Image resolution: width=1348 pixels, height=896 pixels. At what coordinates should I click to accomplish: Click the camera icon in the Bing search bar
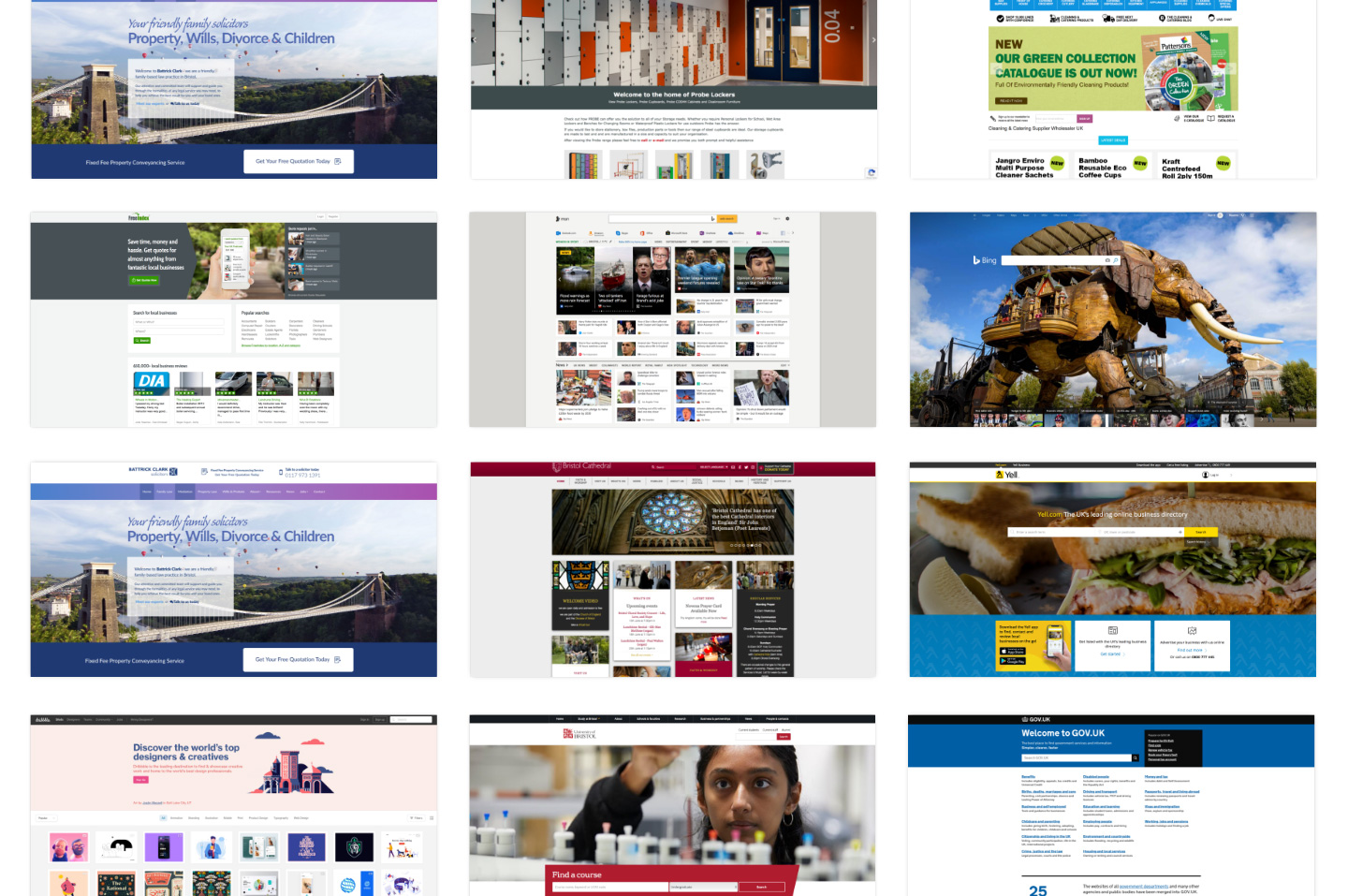tap(1107, 260)
